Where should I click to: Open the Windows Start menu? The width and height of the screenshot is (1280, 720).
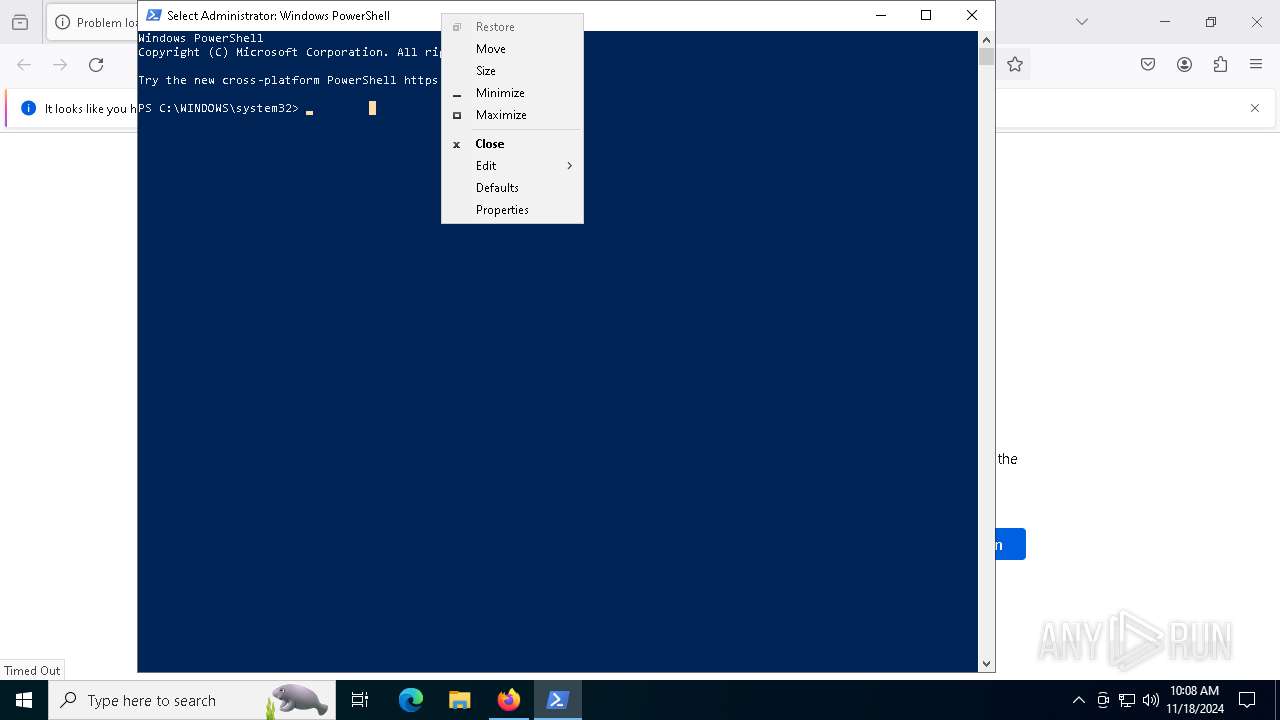(x=24, y=700)
